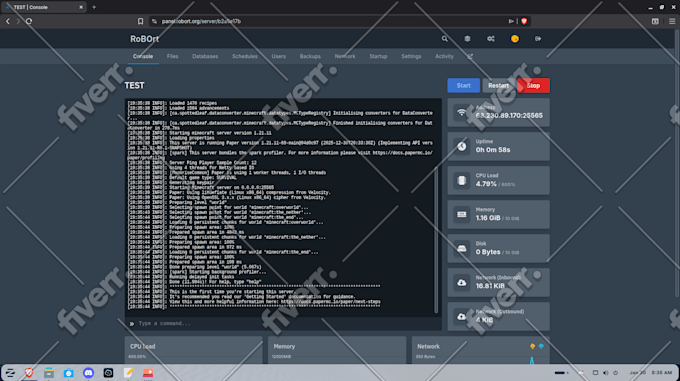Click the server address 68.230.89.170:25565
Image resolution: width=680 pixels, height=381 pixels.
coord(509,116)
